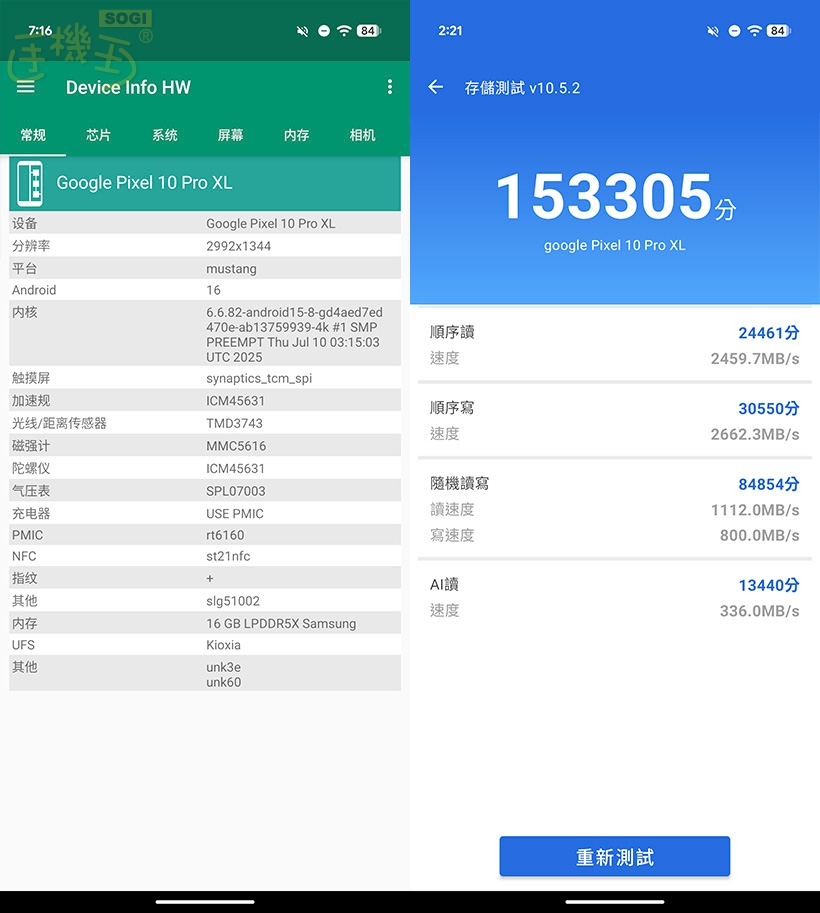Tap the light sensor value TMD3743
Image resolution: width=820 pixels, height=913 pixels.
point(234,423)
